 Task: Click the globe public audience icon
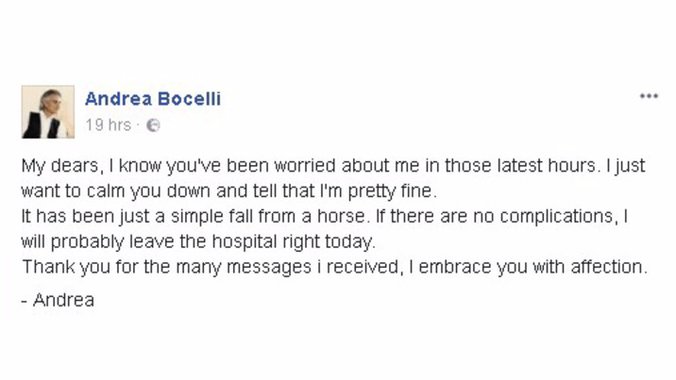[x=153, y=126]
